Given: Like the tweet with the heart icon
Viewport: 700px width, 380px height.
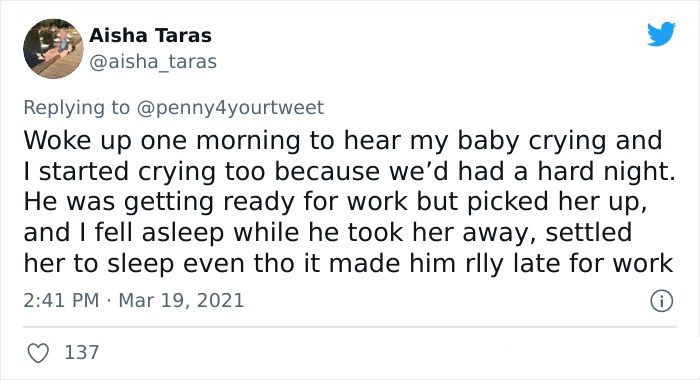Looking at the screenshot, I should point(38,353).
